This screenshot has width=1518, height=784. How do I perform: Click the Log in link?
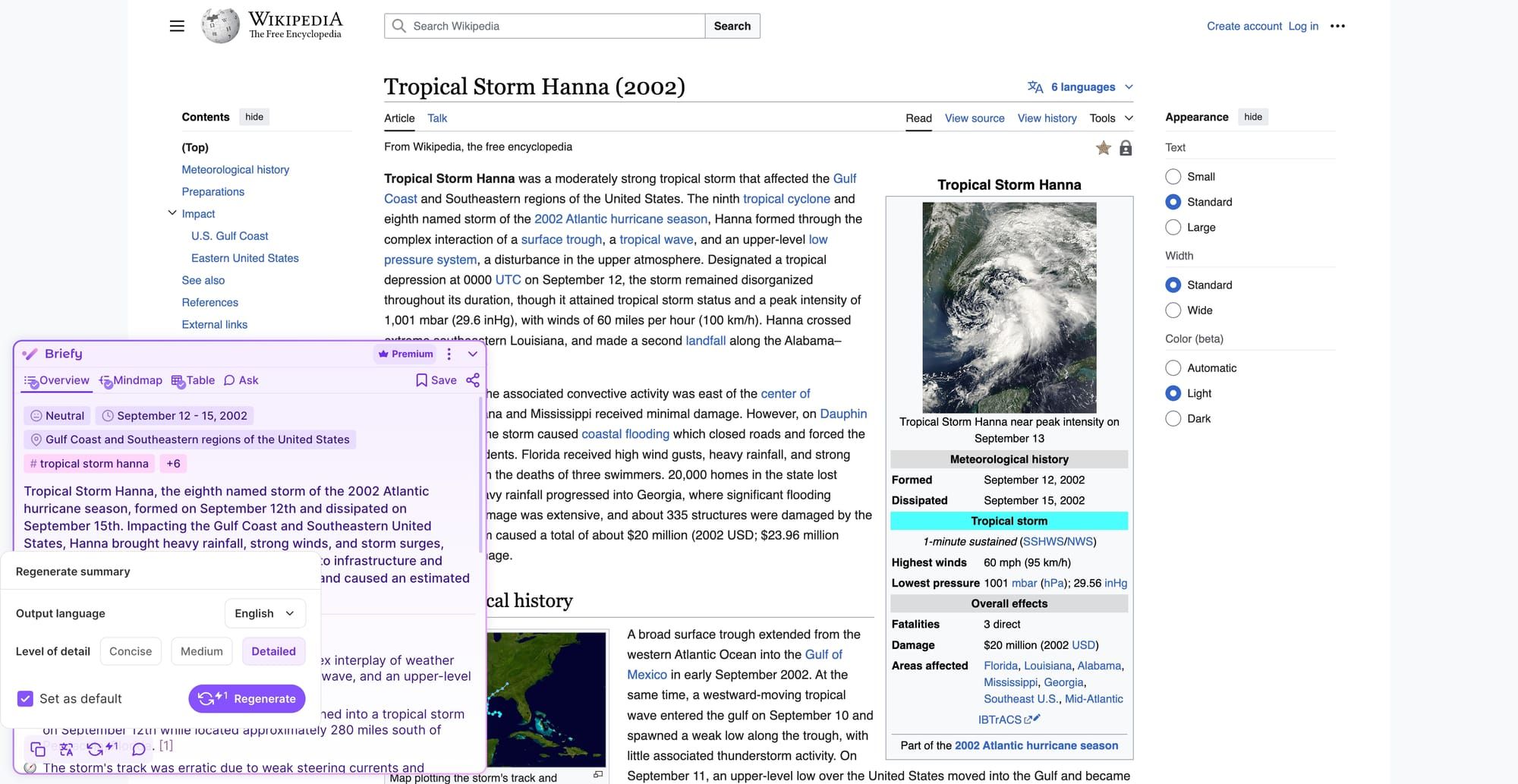click(1303, 26)
